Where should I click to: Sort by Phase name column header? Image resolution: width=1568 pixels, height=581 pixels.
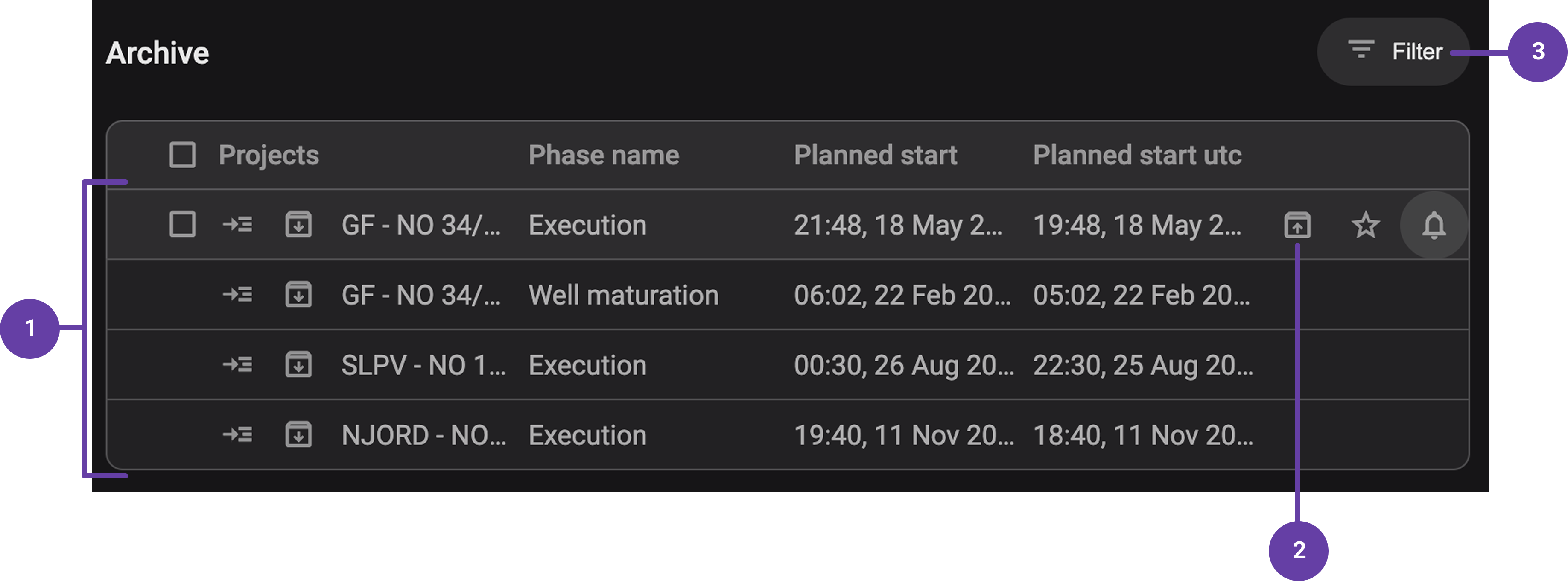coord(603,155)
